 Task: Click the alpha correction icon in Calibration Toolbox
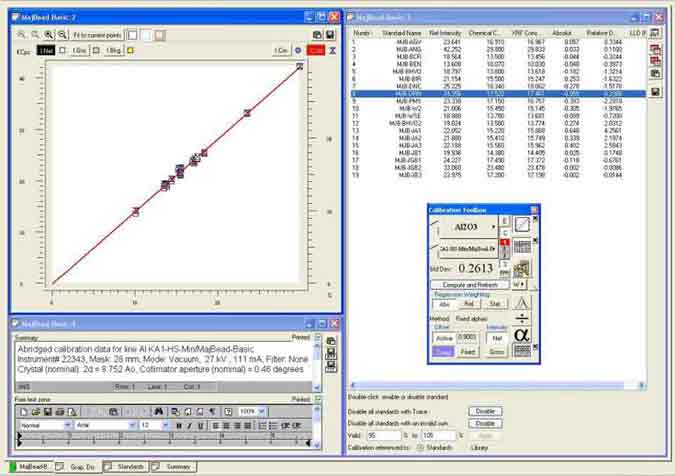pos(521,335)
